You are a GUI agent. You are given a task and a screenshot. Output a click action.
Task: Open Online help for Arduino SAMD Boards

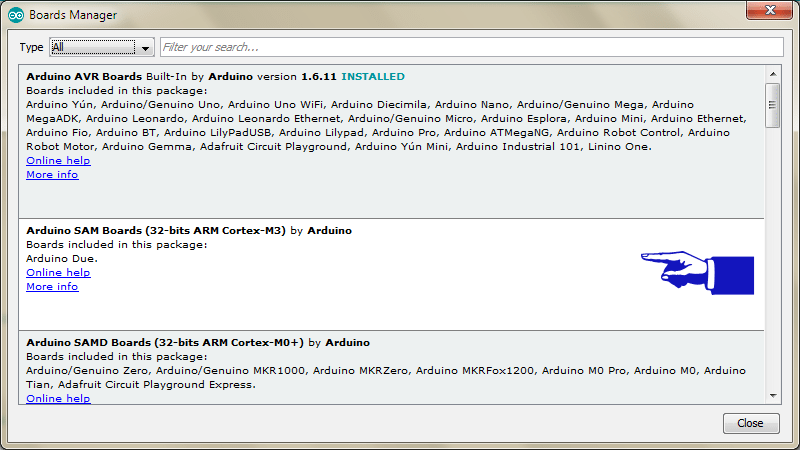pos(58,398)
